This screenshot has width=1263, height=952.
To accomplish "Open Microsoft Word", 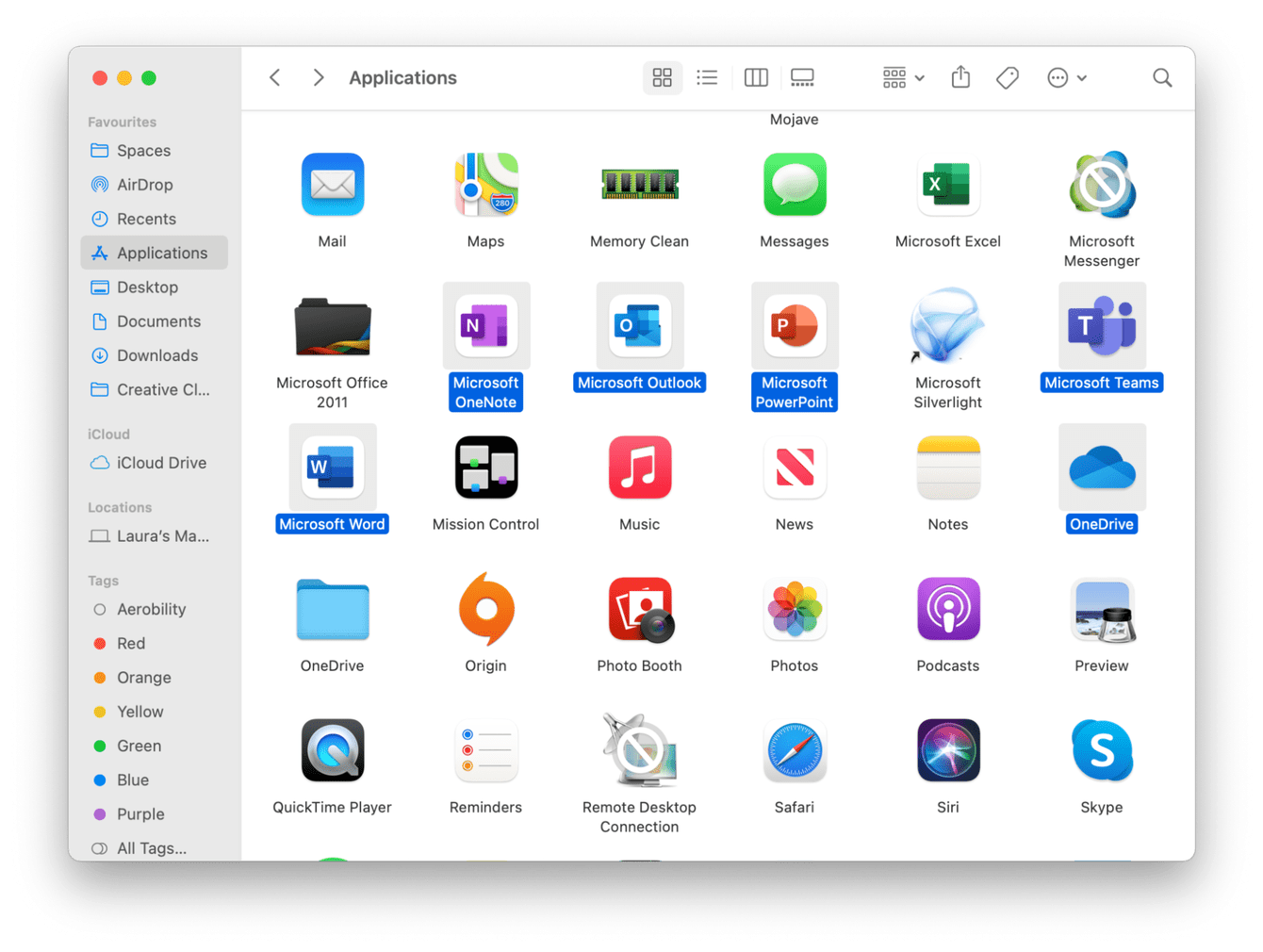I will tap(332, 467).
